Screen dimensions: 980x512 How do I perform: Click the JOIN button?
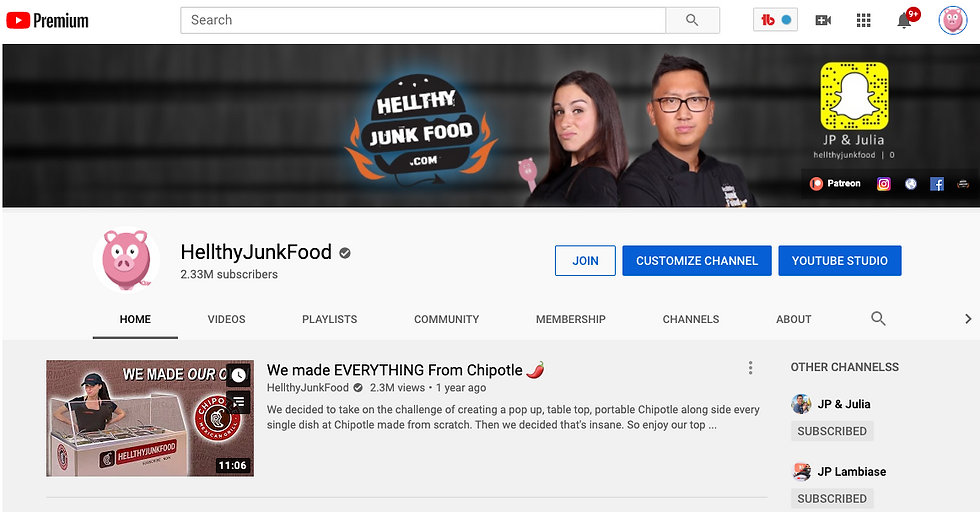[585, 261]
